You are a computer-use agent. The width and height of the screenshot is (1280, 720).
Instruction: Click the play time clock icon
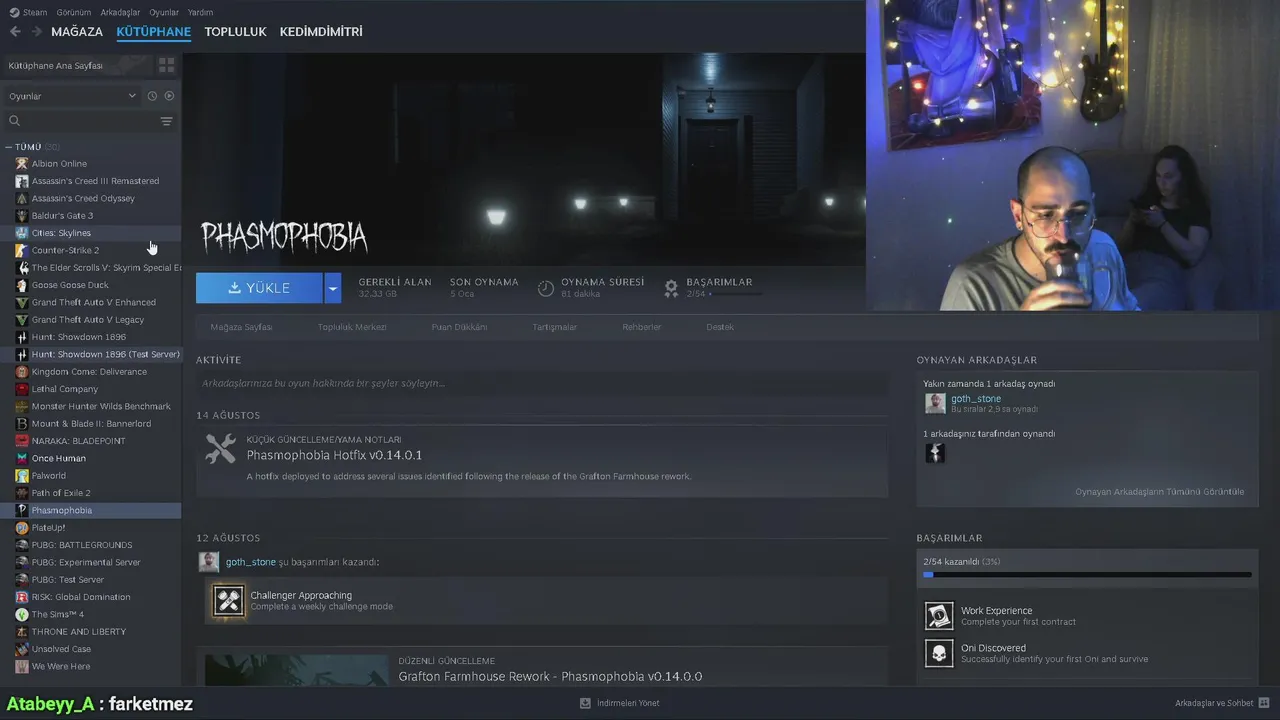pyautogui.click(x=546, y=288)
